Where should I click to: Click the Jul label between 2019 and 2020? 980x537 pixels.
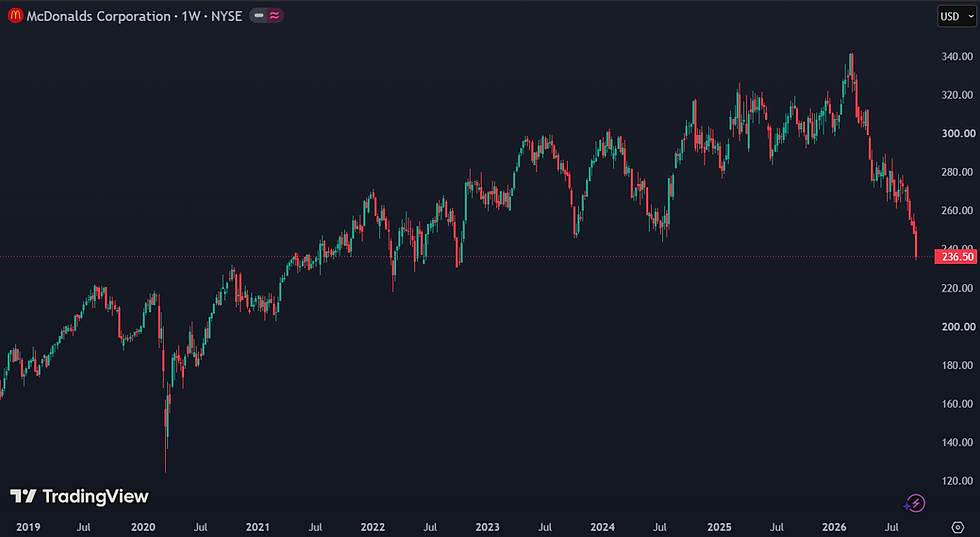[x=84, y=528]
